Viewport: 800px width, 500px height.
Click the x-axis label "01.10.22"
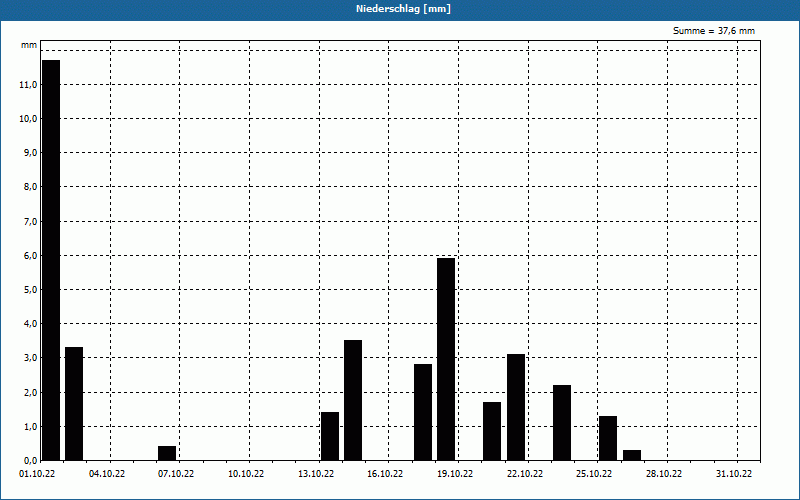click(37, 474)
